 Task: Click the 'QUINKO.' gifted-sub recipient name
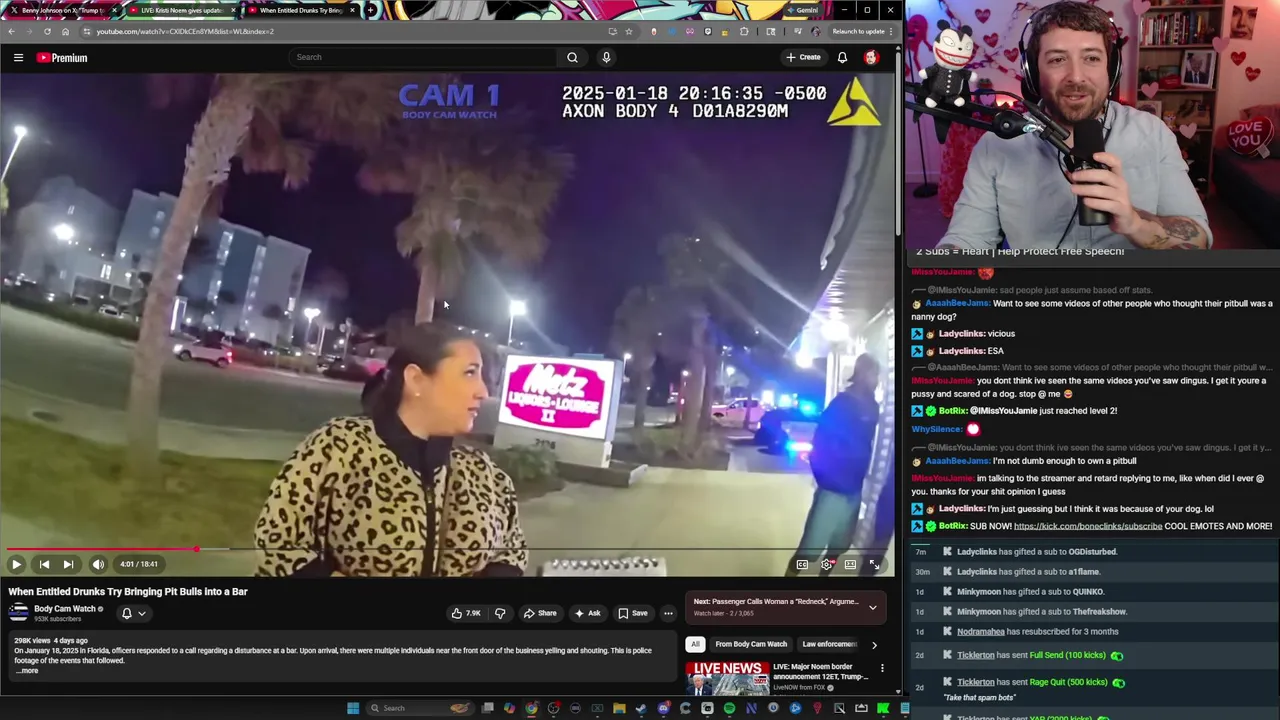[x=1086, y=591]
